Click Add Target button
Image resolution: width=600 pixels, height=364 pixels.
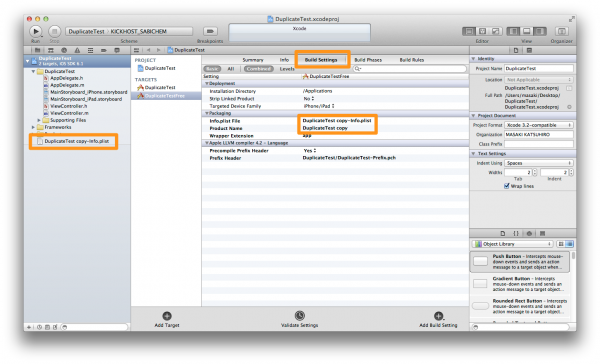pyautogui.click(x=167, y=319)
